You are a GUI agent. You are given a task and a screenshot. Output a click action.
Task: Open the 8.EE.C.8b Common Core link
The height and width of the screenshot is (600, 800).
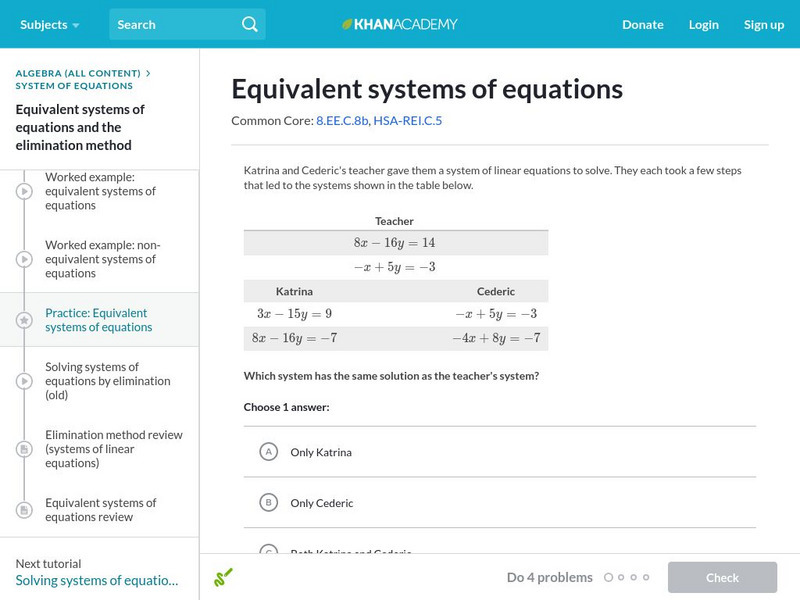pos(342,121)
